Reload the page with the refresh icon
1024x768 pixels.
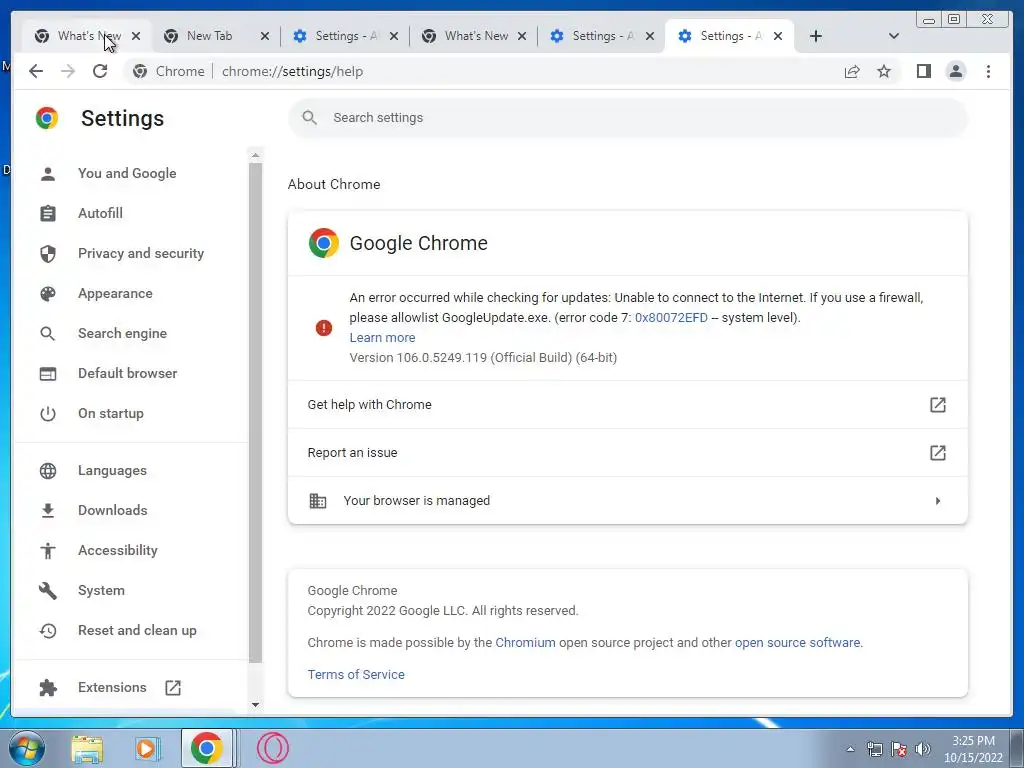click(100, 71)
